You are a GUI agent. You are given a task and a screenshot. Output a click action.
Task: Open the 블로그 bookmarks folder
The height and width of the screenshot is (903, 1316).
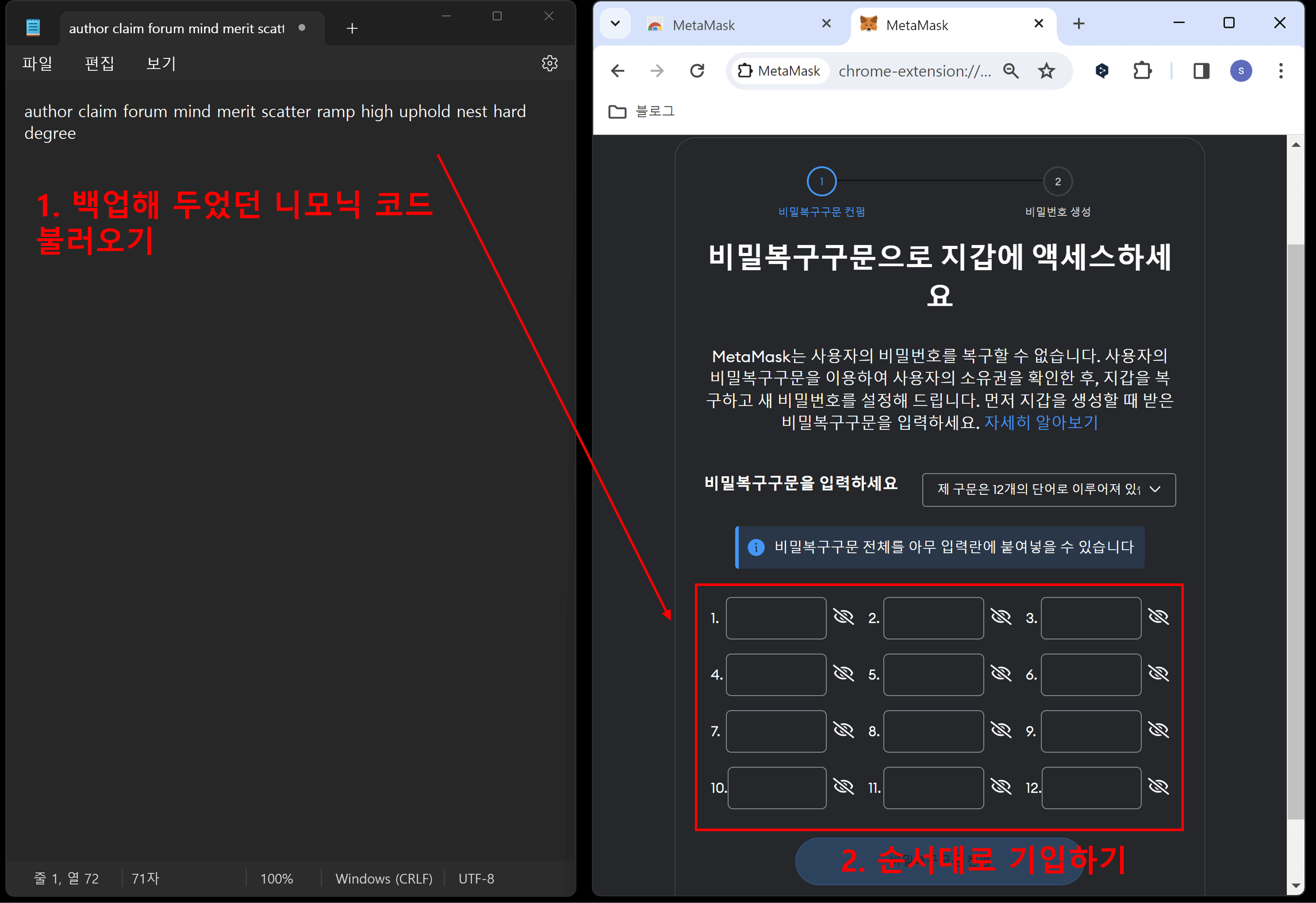(643, 112)
